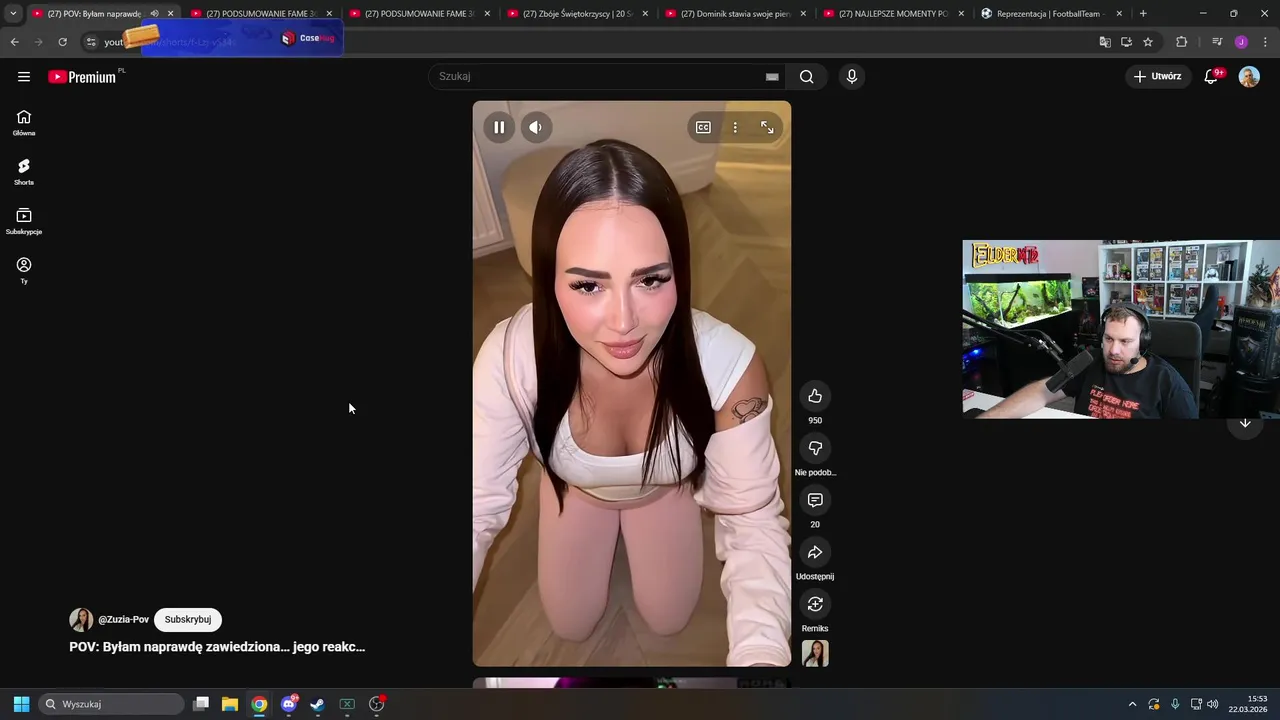Open the on-screen keyboard icon in the search box
This screenshot has width=1280, height=720.
point(772,77)
